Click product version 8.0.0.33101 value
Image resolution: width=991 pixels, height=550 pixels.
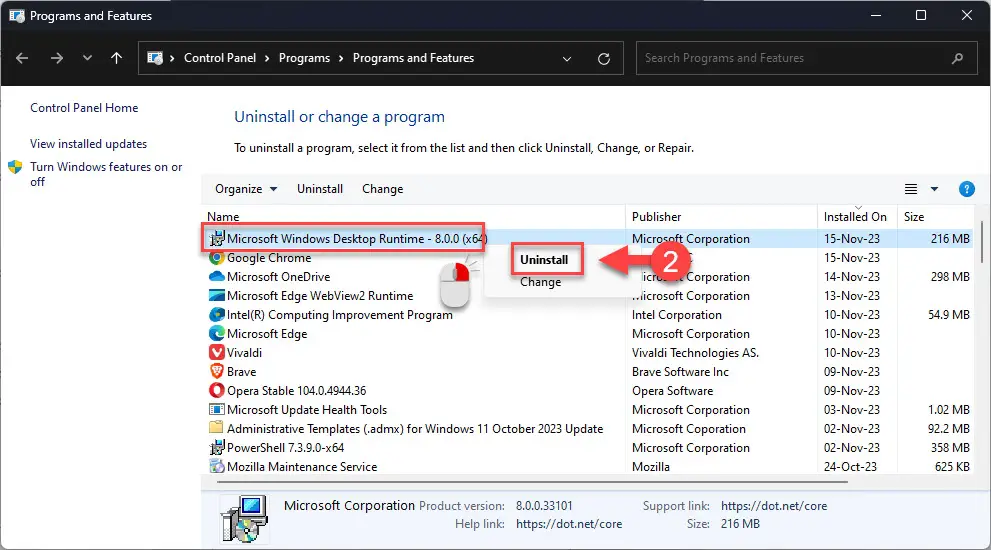point(544,506)
